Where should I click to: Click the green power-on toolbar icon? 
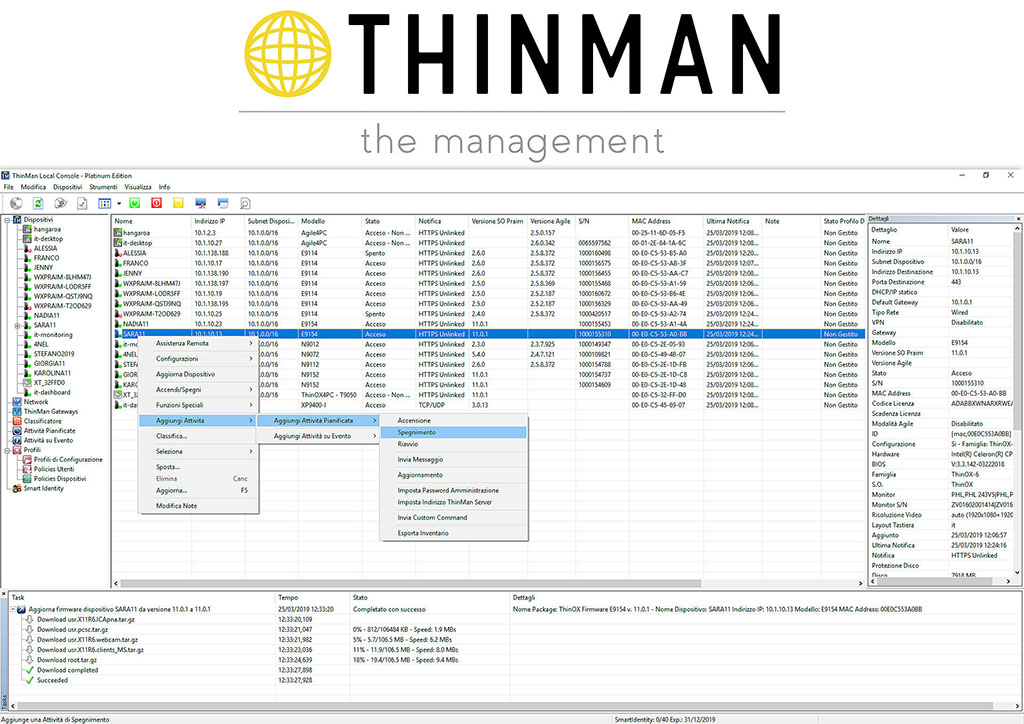pyautogui.click(x=133, y=203)
